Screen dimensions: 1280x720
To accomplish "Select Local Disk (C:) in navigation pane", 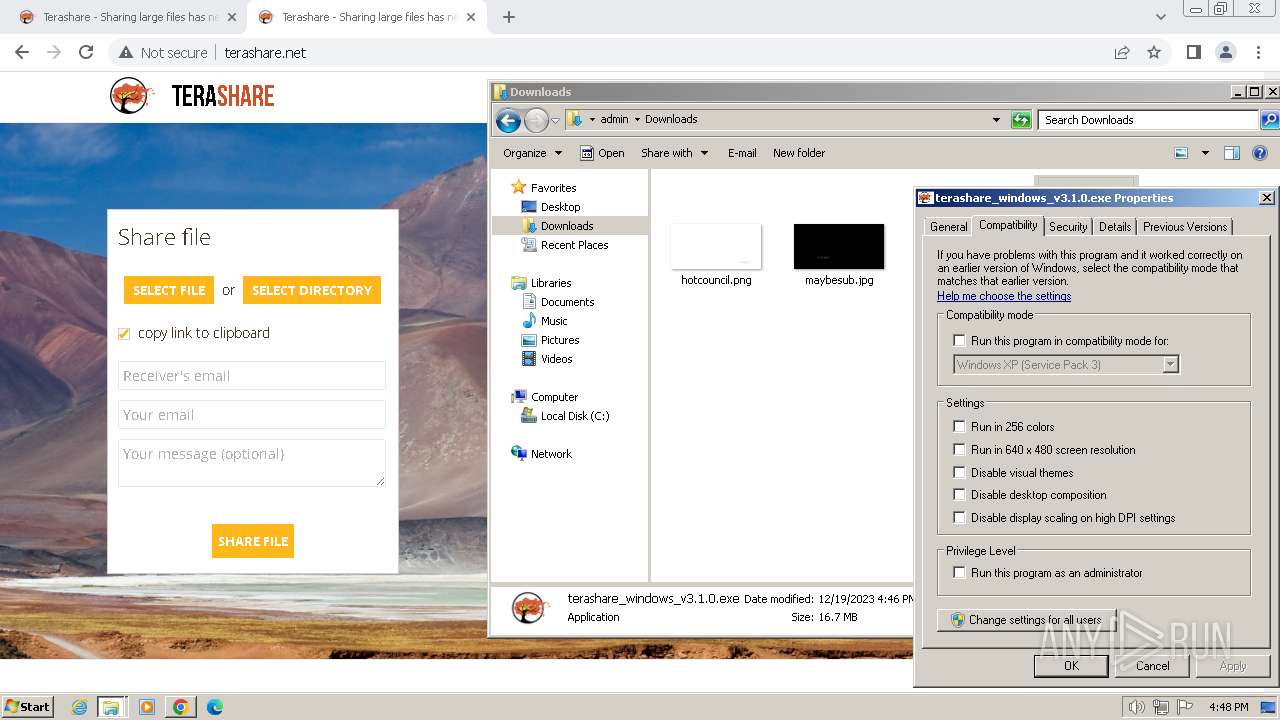I will 565,416.
